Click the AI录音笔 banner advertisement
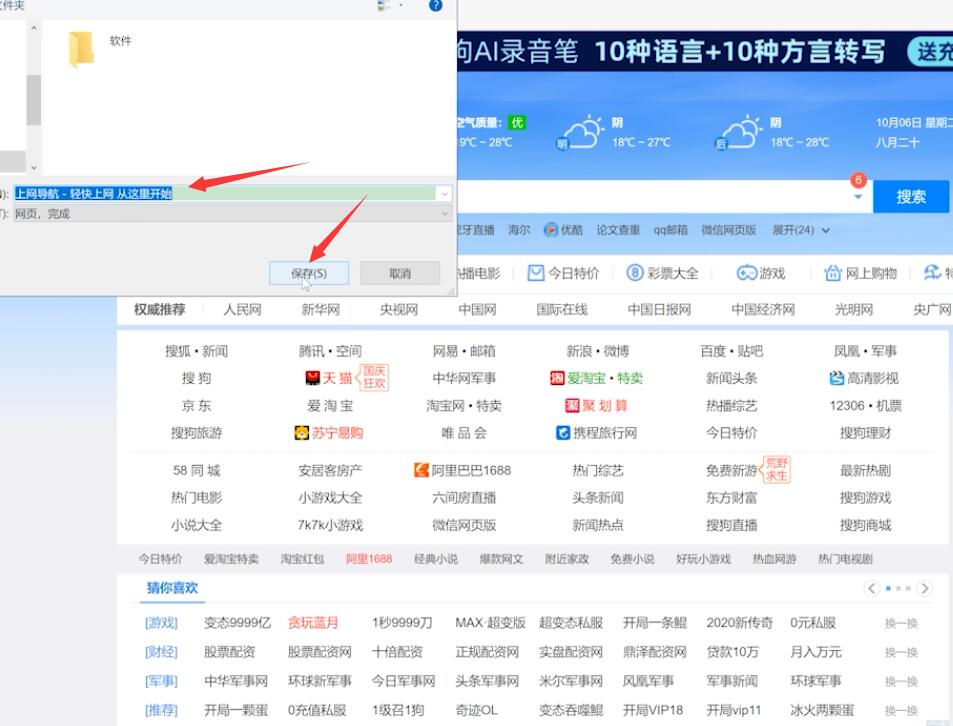953x726 pixels. pos(705,51)
